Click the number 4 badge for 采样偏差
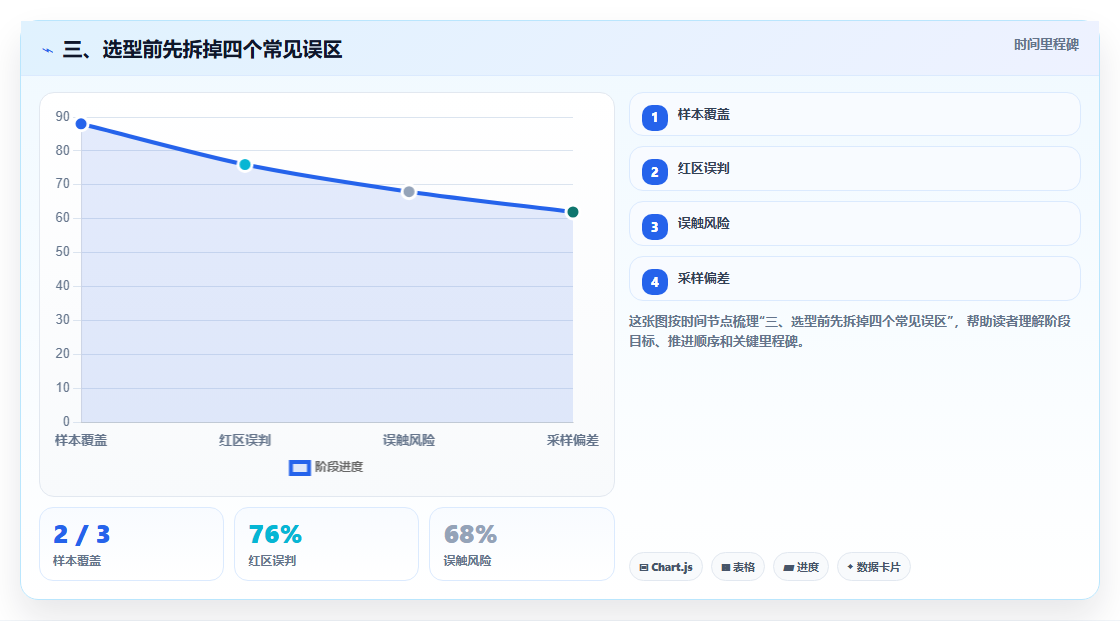The image size is (1120, 621). 654,282
